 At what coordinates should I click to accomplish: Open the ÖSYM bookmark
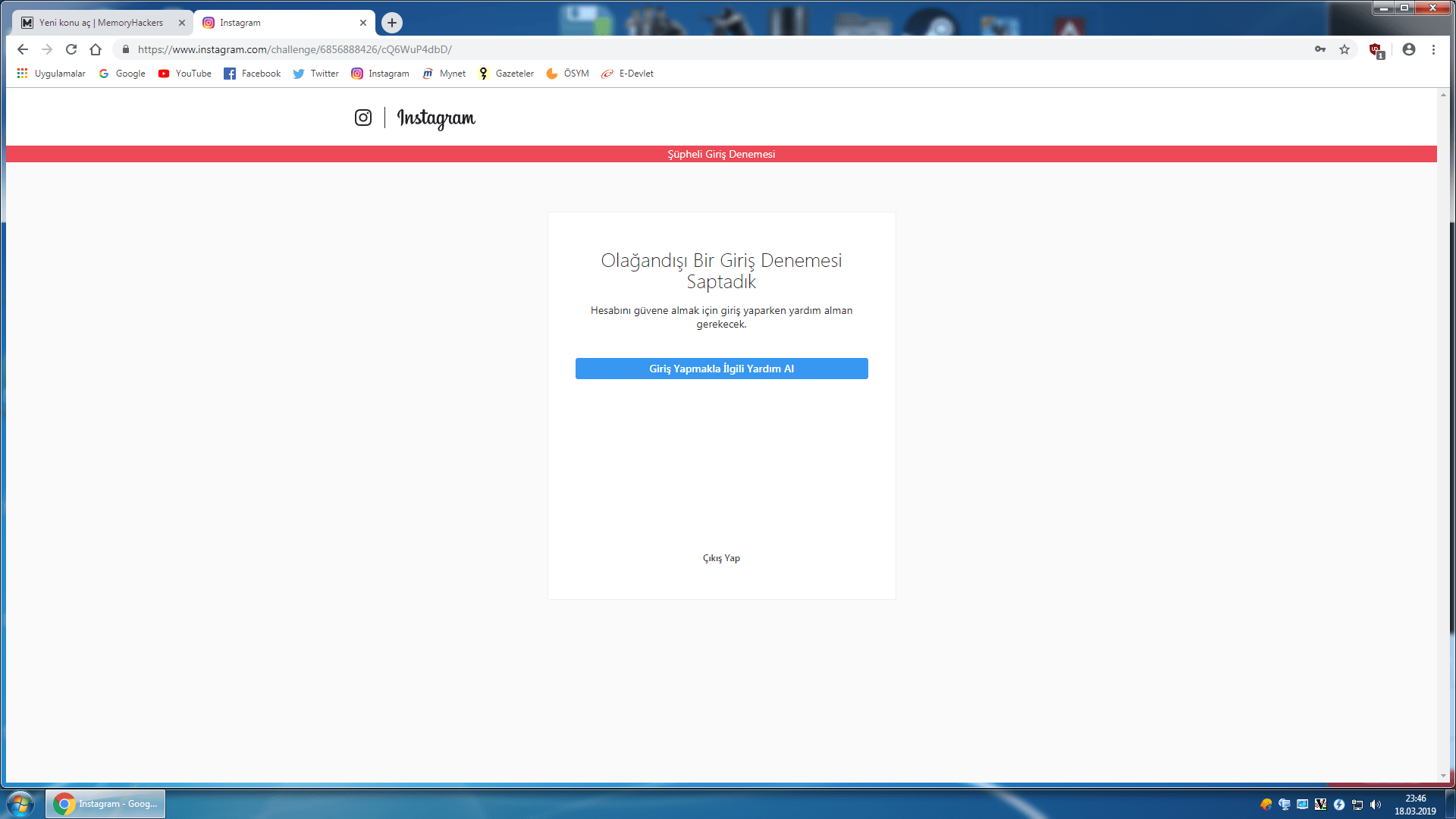pos(567,74)
